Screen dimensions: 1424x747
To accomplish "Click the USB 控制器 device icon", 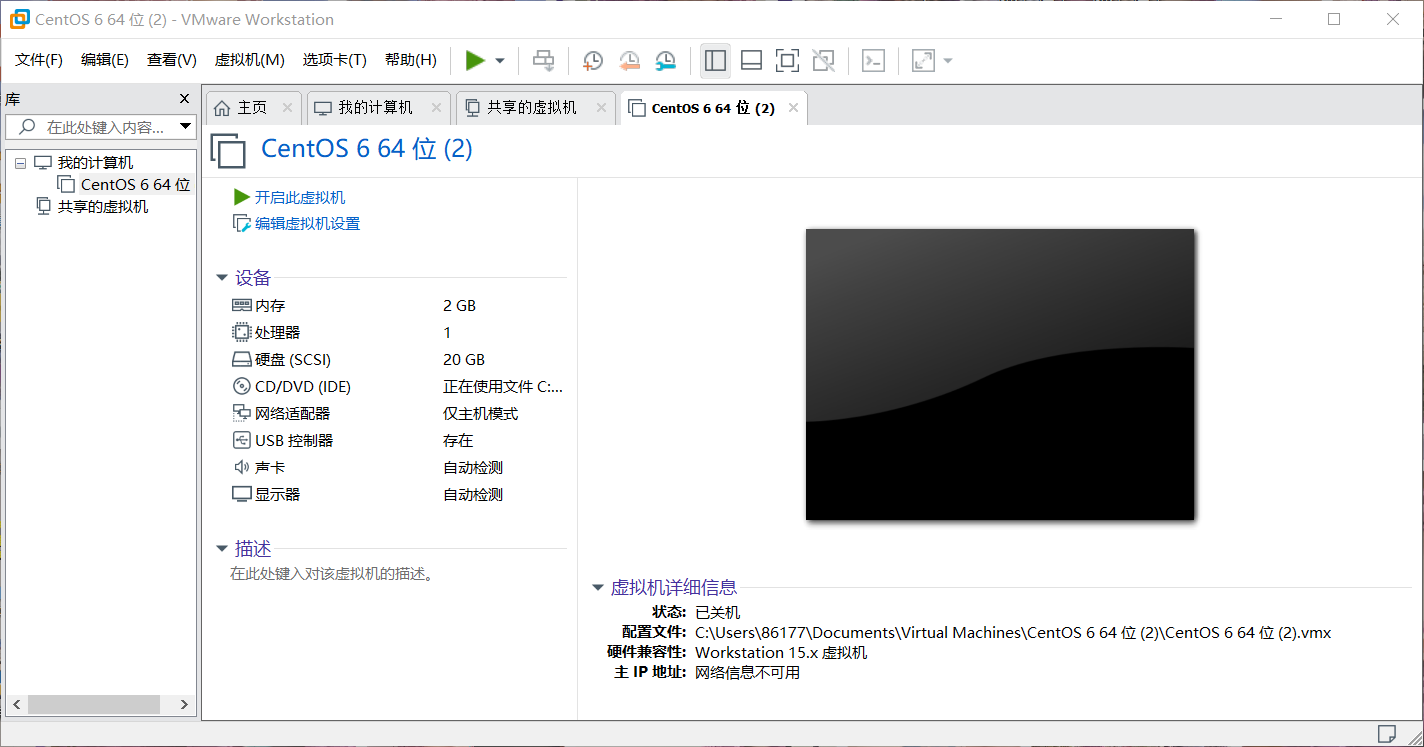I will (241, 440).
